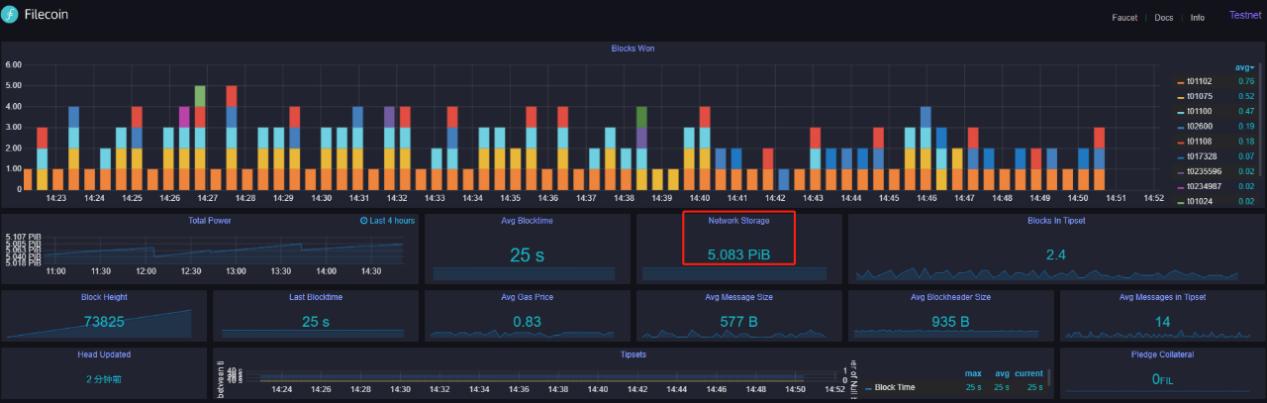This screenshot has height=403, width=1267.
Task: Open the Avg Message Size panel title menu
Action: pyautogui.click(x=738, y=297)
